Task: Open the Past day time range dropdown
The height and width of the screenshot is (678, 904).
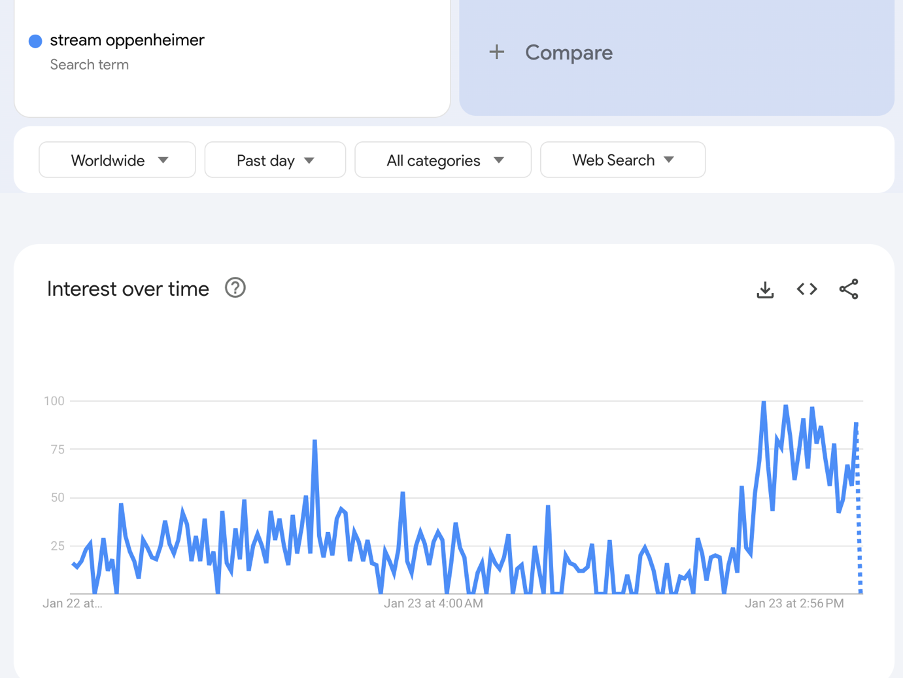Action: point(275,160)
